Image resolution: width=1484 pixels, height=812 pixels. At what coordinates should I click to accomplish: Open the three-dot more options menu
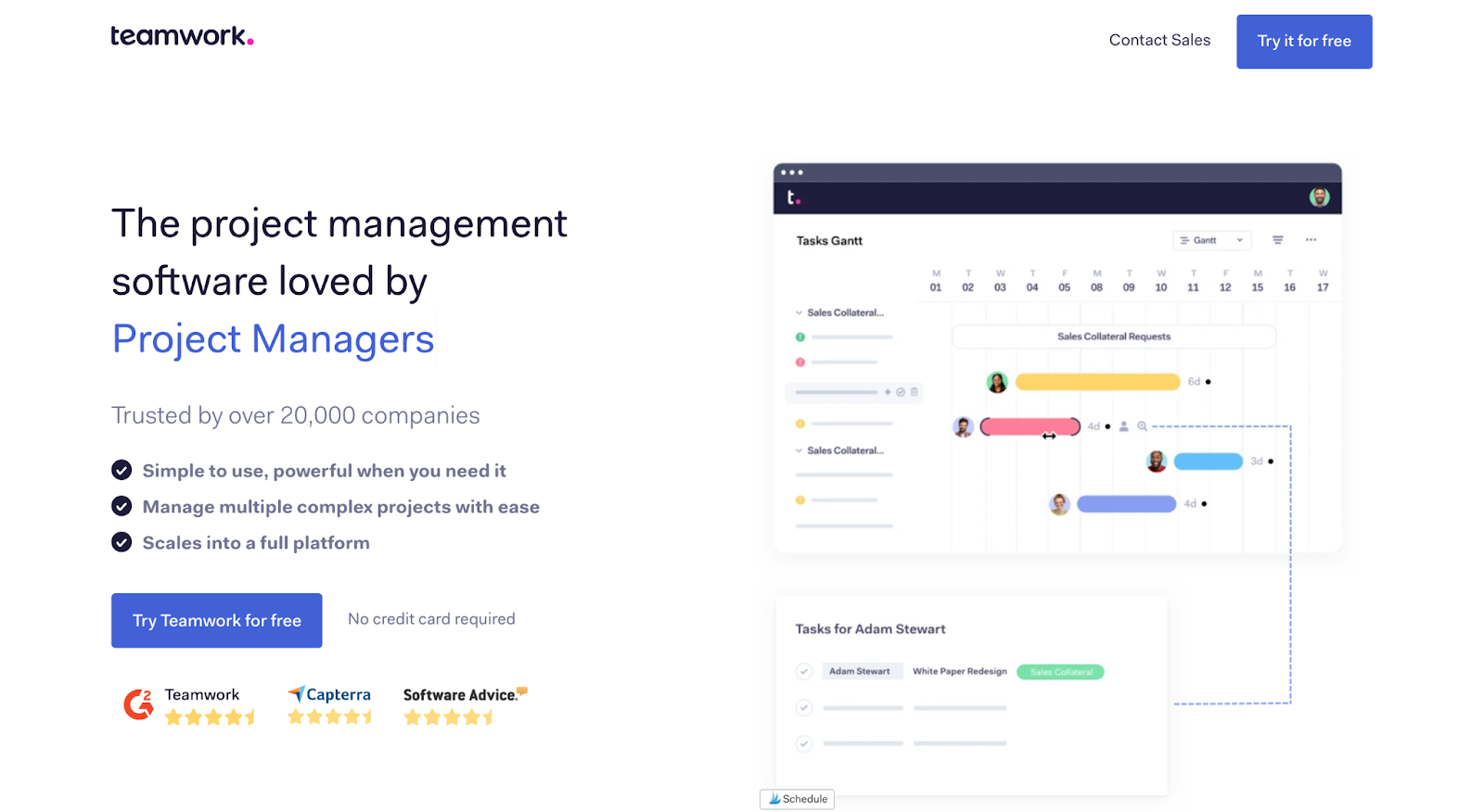1311,240
